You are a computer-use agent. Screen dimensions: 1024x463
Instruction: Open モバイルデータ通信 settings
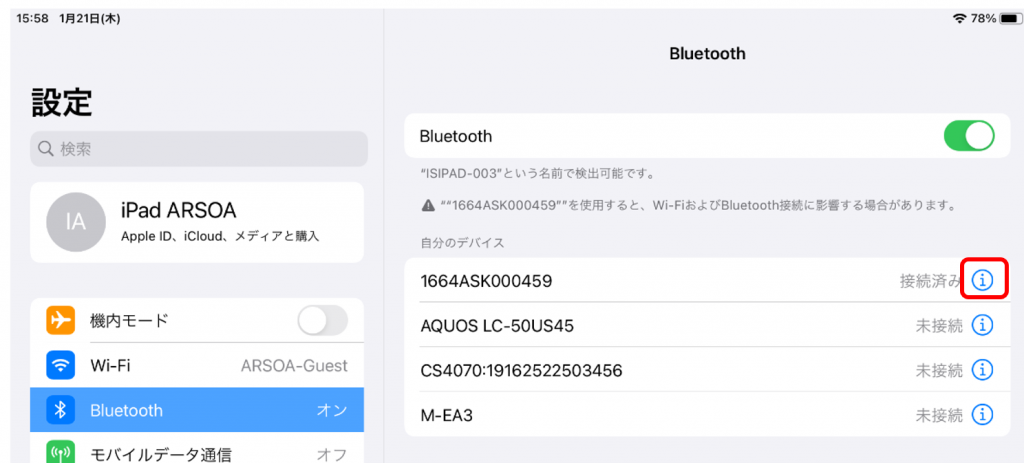(x=200, y=454)
